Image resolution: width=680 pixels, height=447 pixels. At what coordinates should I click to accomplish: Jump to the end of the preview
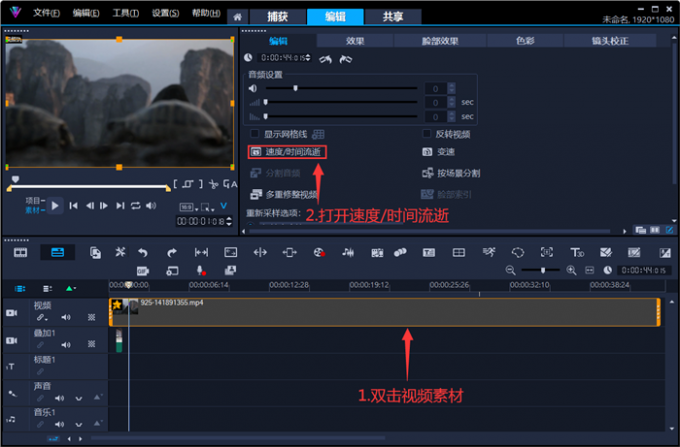120,206
